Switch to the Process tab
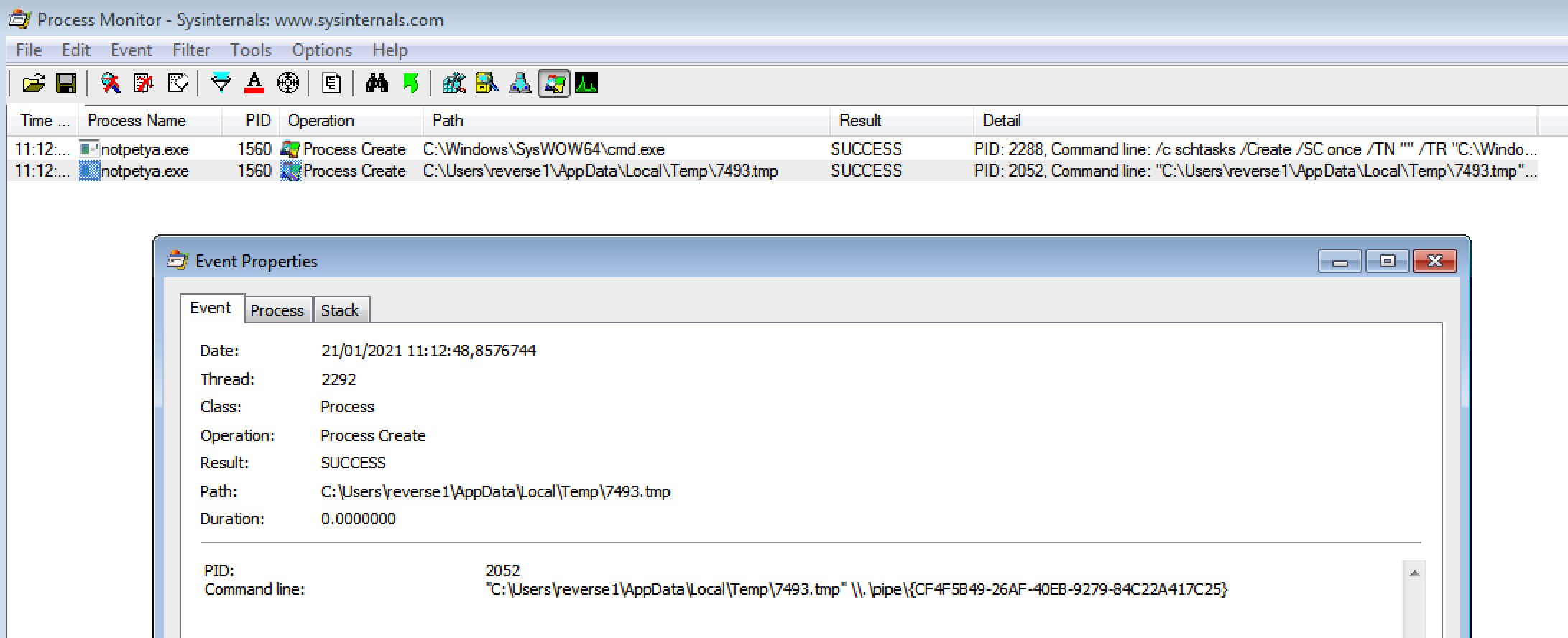This screenshot has height=638, width=1568. coord(277,310)
